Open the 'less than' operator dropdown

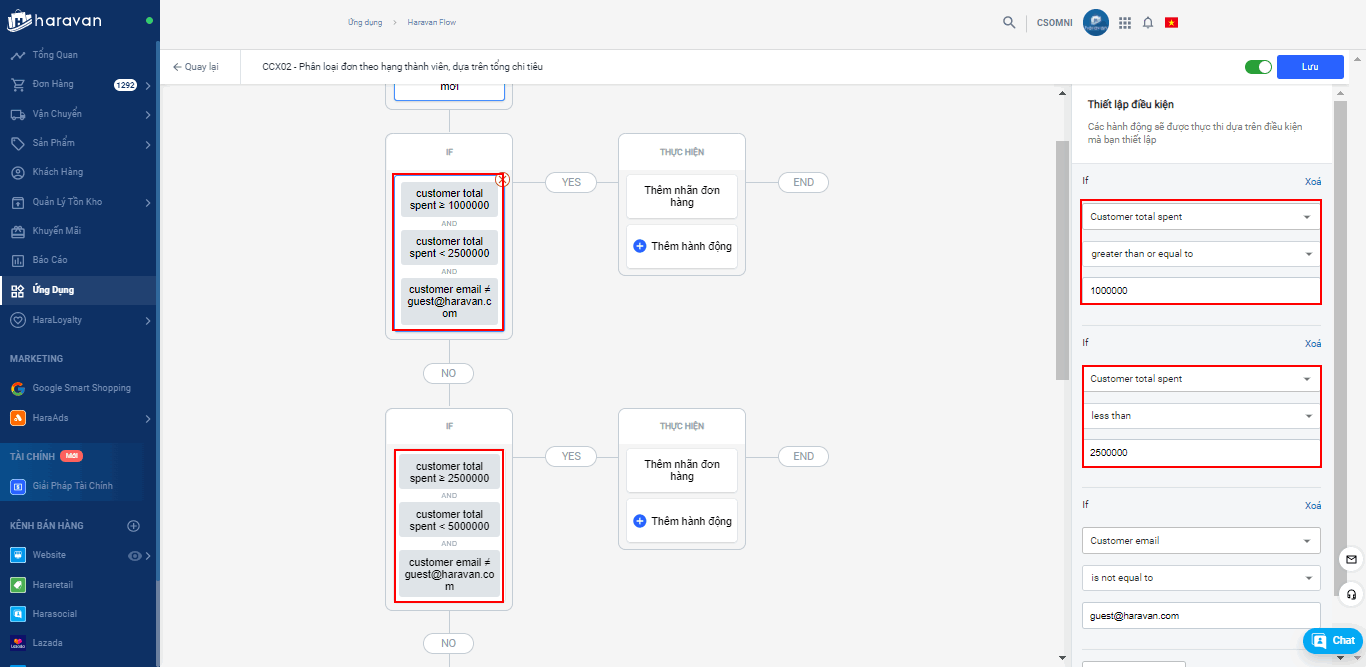coord(1200,416)
